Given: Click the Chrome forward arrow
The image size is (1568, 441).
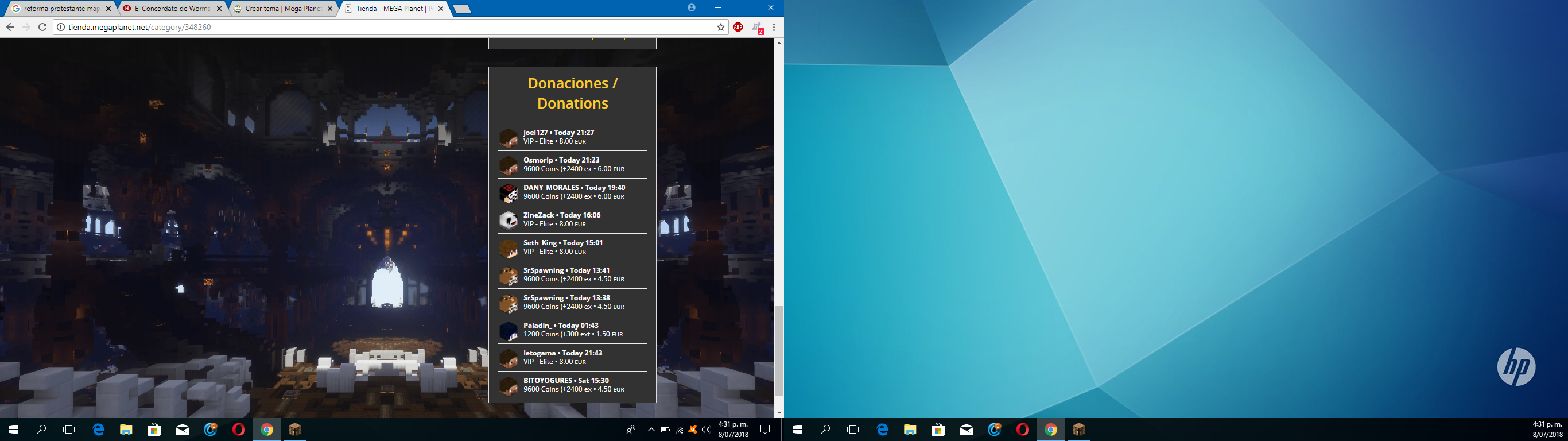Looking at the screenshot, I should click(26, 27).
